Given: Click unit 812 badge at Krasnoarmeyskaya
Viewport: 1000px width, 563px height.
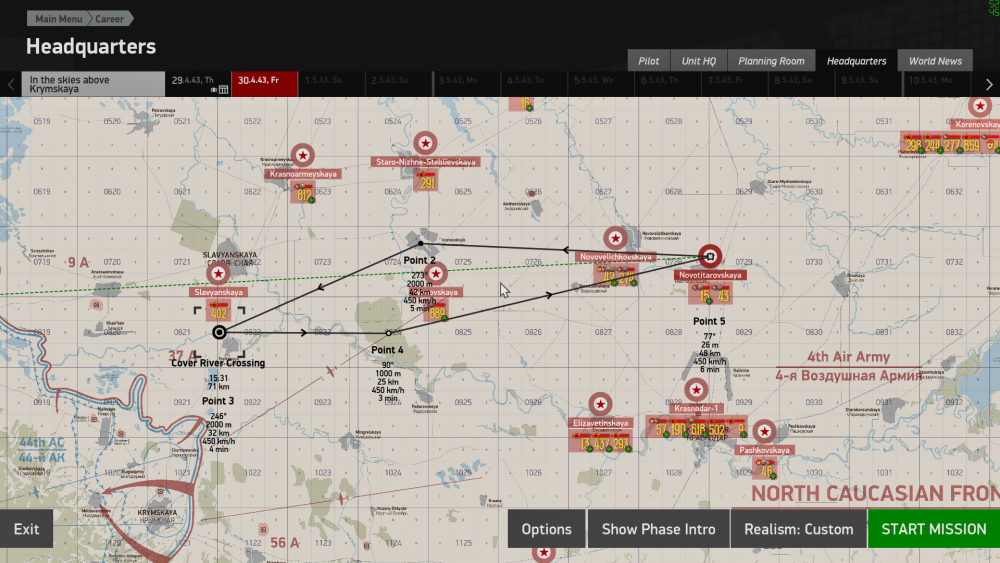Looking at the screenshot, I should [304, 193].
